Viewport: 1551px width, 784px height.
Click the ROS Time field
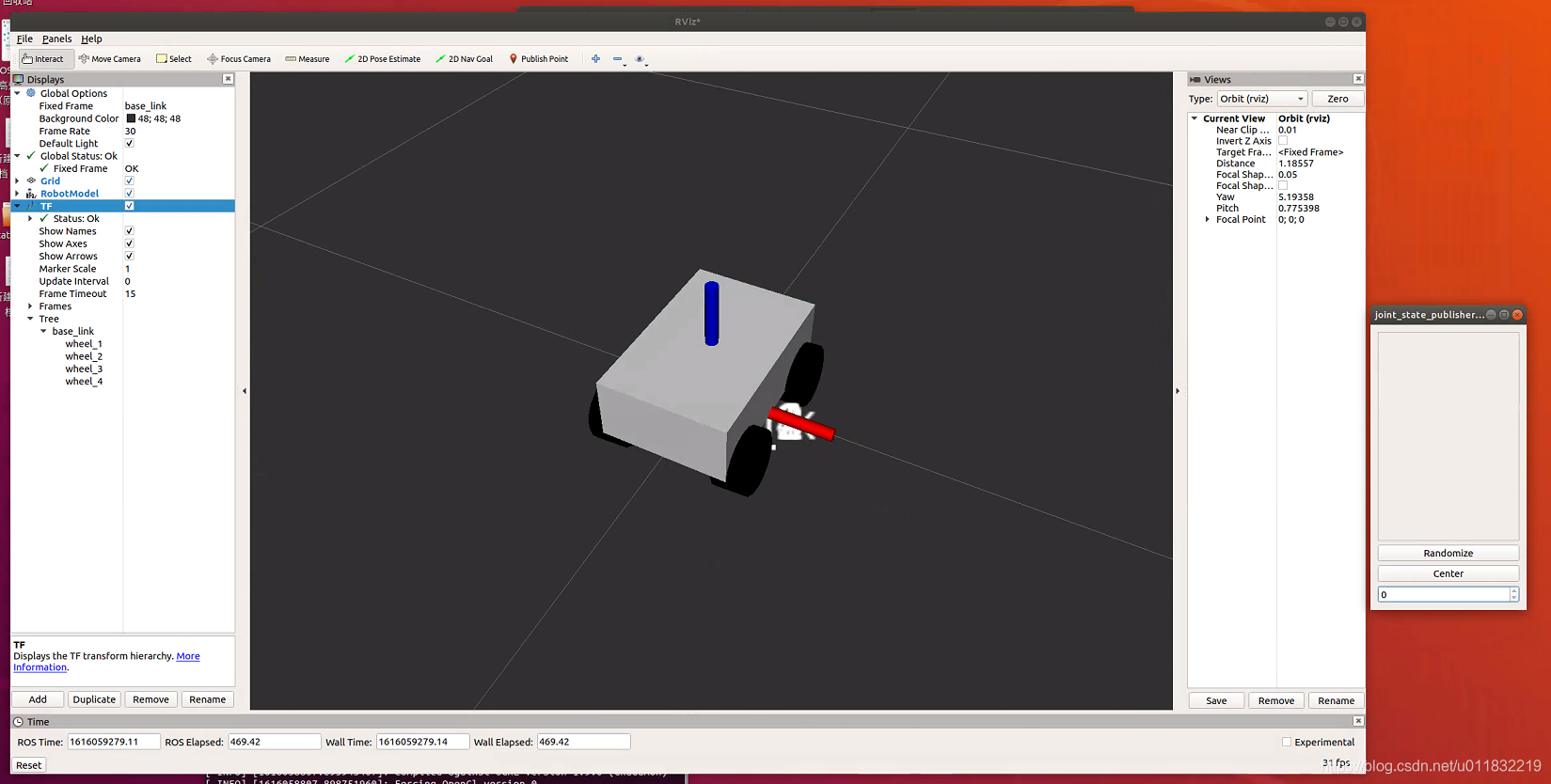coord(113,742)
